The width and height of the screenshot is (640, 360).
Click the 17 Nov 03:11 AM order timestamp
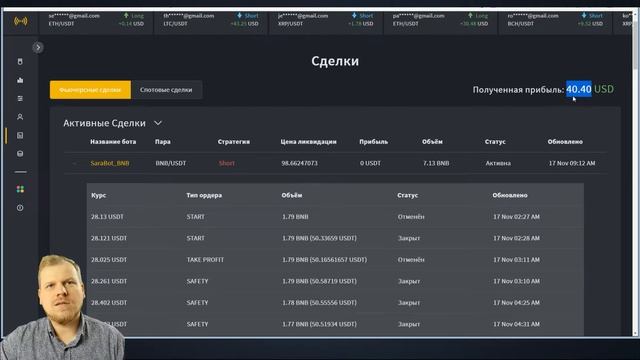point(516,260)
